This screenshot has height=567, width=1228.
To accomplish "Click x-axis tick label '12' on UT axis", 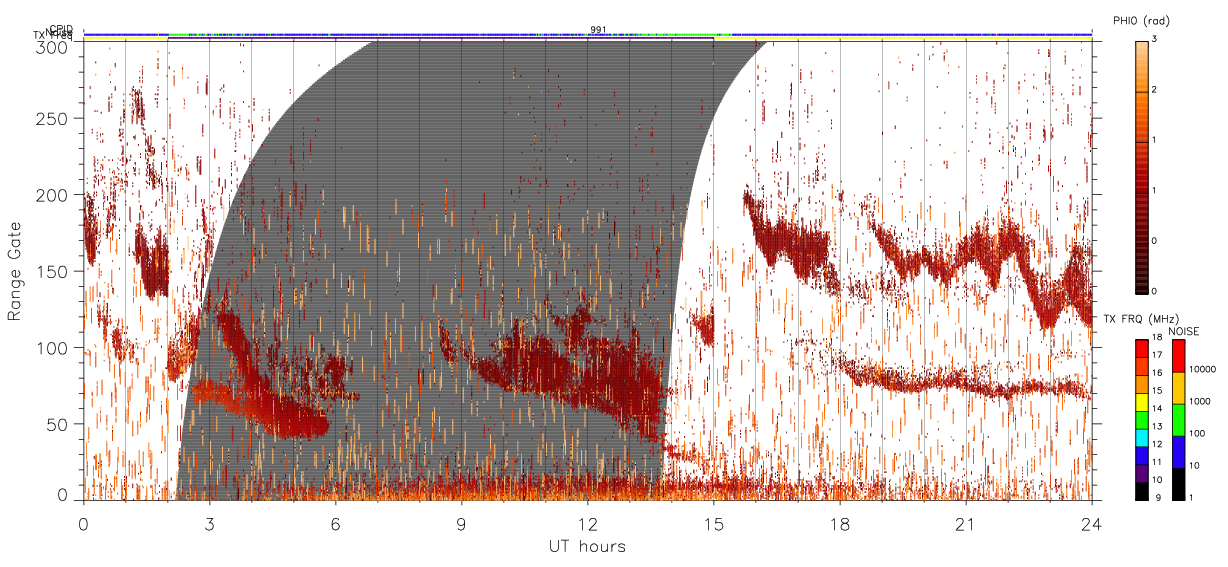I will coord(588,523).
